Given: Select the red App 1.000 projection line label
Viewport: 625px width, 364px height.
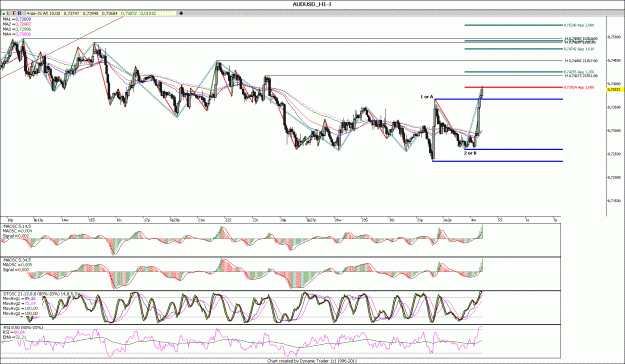Looking at the screenshot, I should coord(578,87).
